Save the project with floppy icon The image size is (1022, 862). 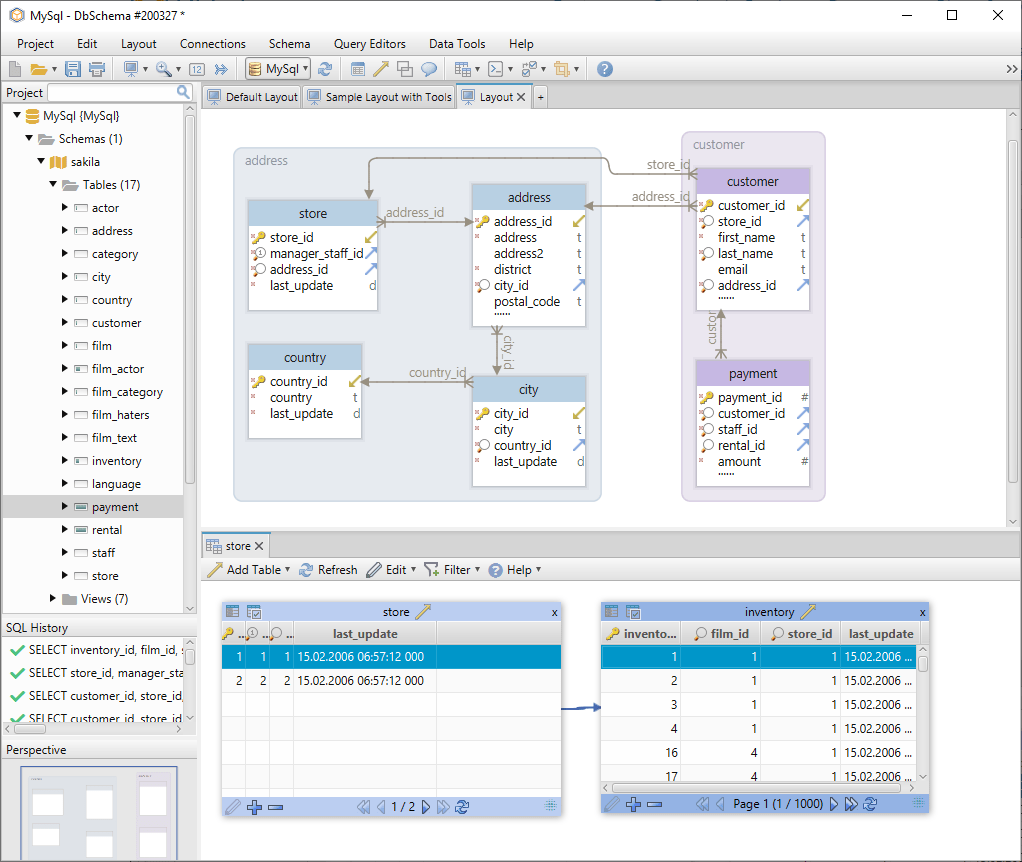coord(73,69)
